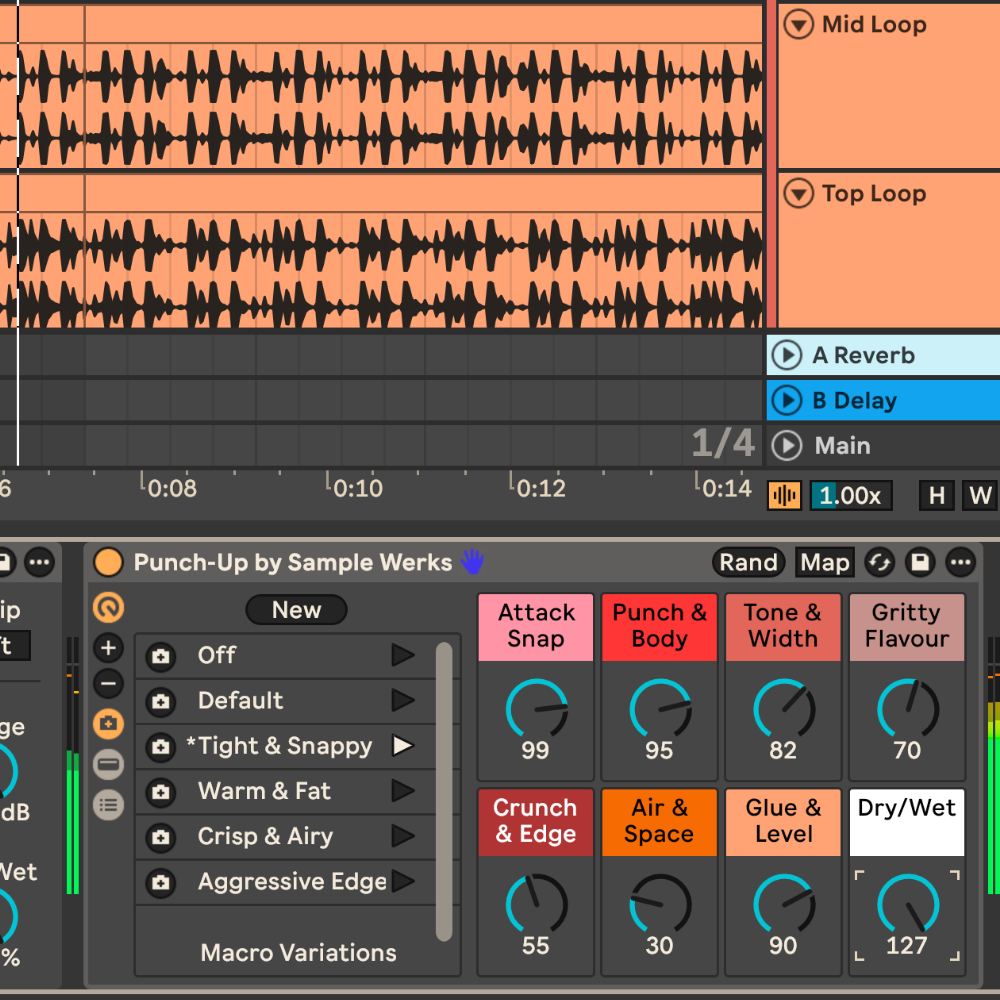The width and height of the screenshot is (1000, 1000).
Task: Create a New macro variation
Action: (x=296, y=610)
